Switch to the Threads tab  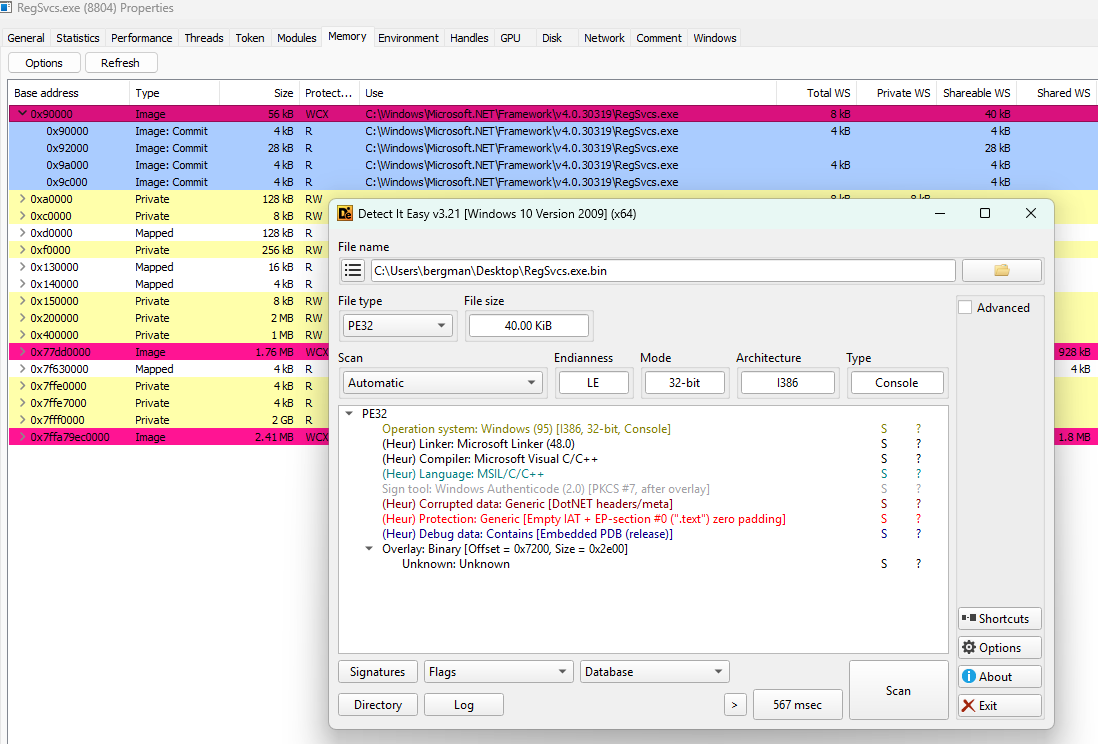pyautogui.click(x=204, y=38)
